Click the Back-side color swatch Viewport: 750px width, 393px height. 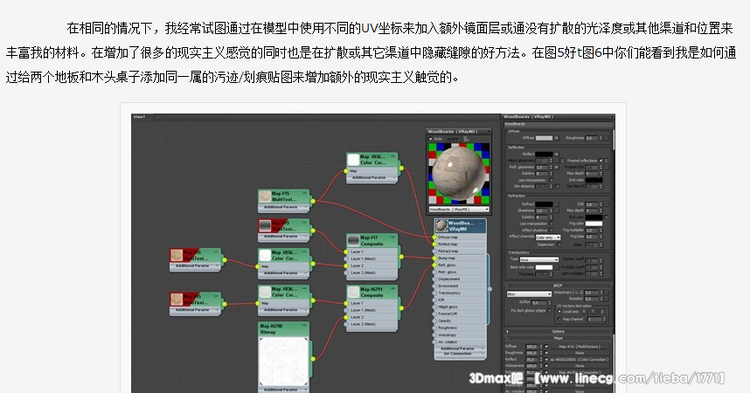tap(544, 267)
